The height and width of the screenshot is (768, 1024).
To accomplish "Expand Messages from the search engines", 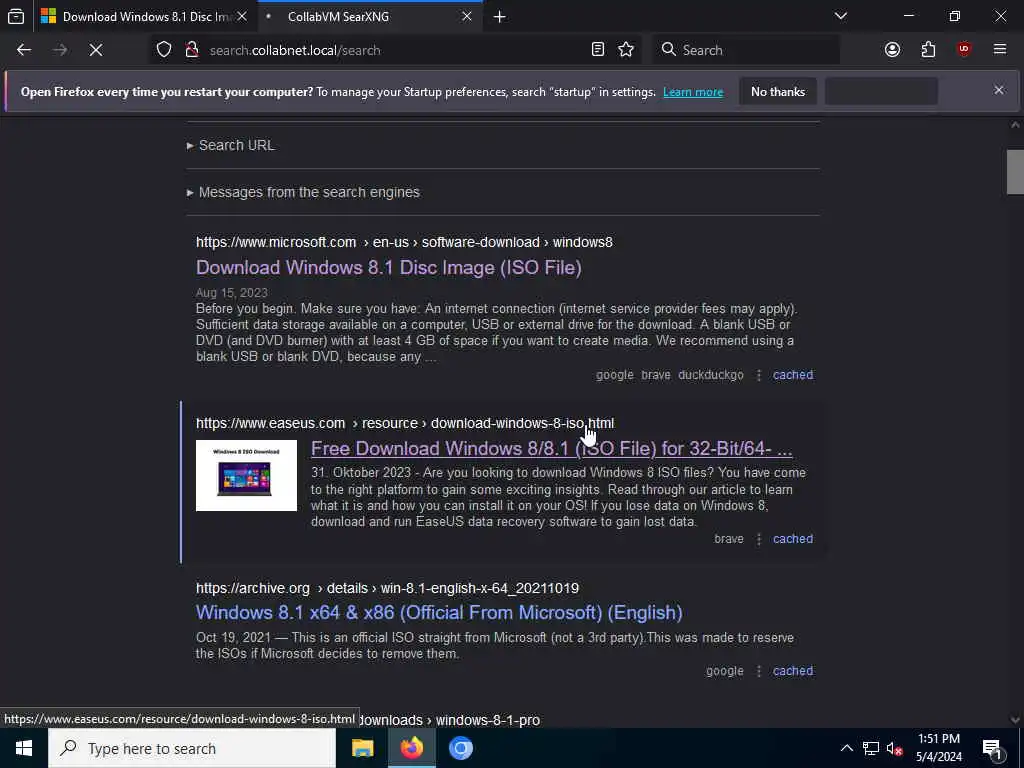I will [x=303, y=192].
